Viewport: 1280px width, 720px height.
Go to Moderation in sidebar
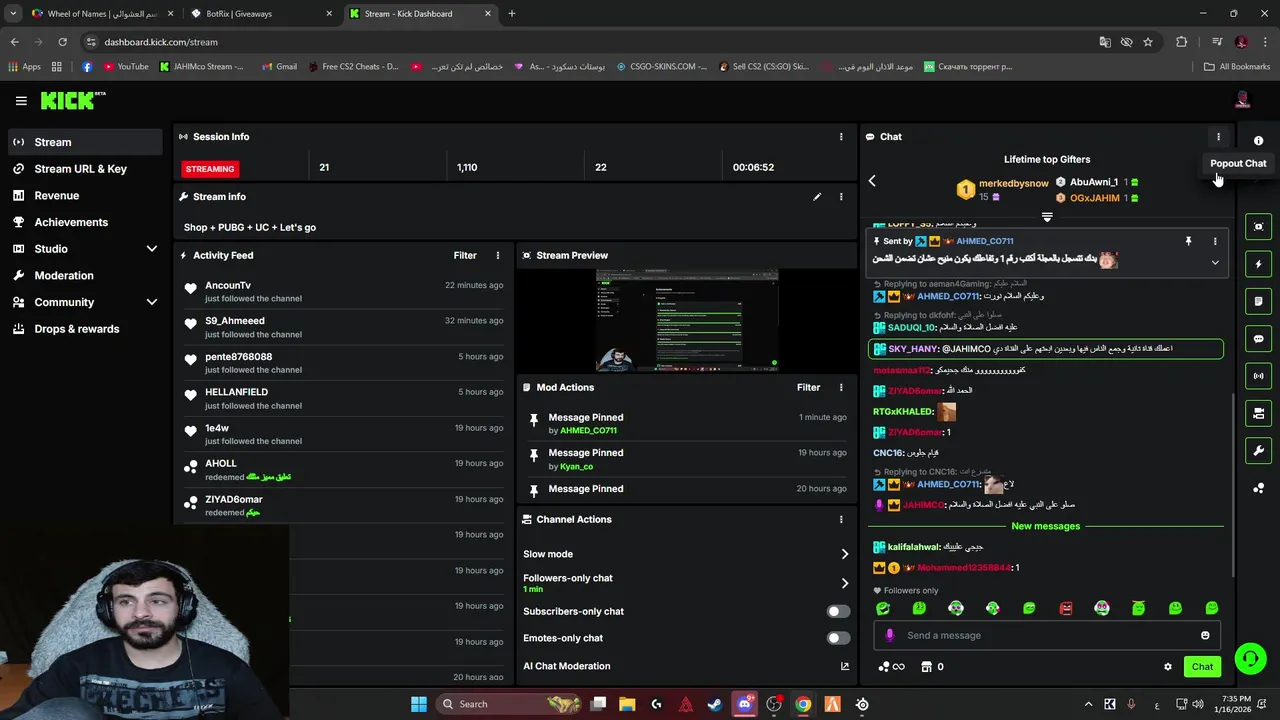coord(85,276)
